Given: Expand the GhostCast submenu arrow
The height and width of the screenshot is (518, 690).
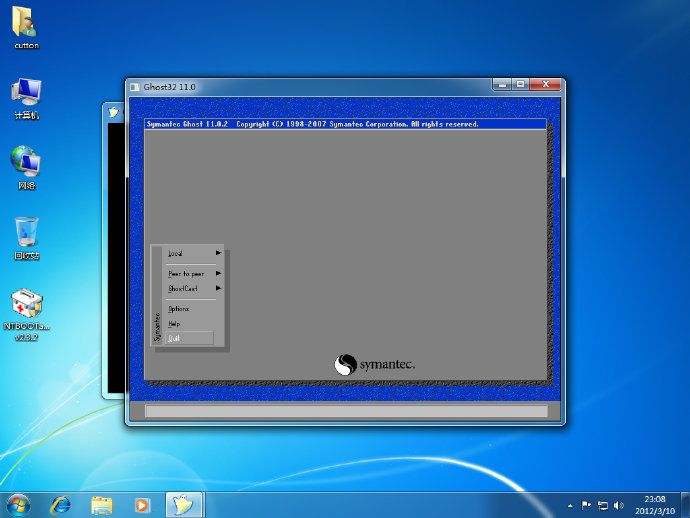Looking at the screenshot, I should click(x=218, y=288).
